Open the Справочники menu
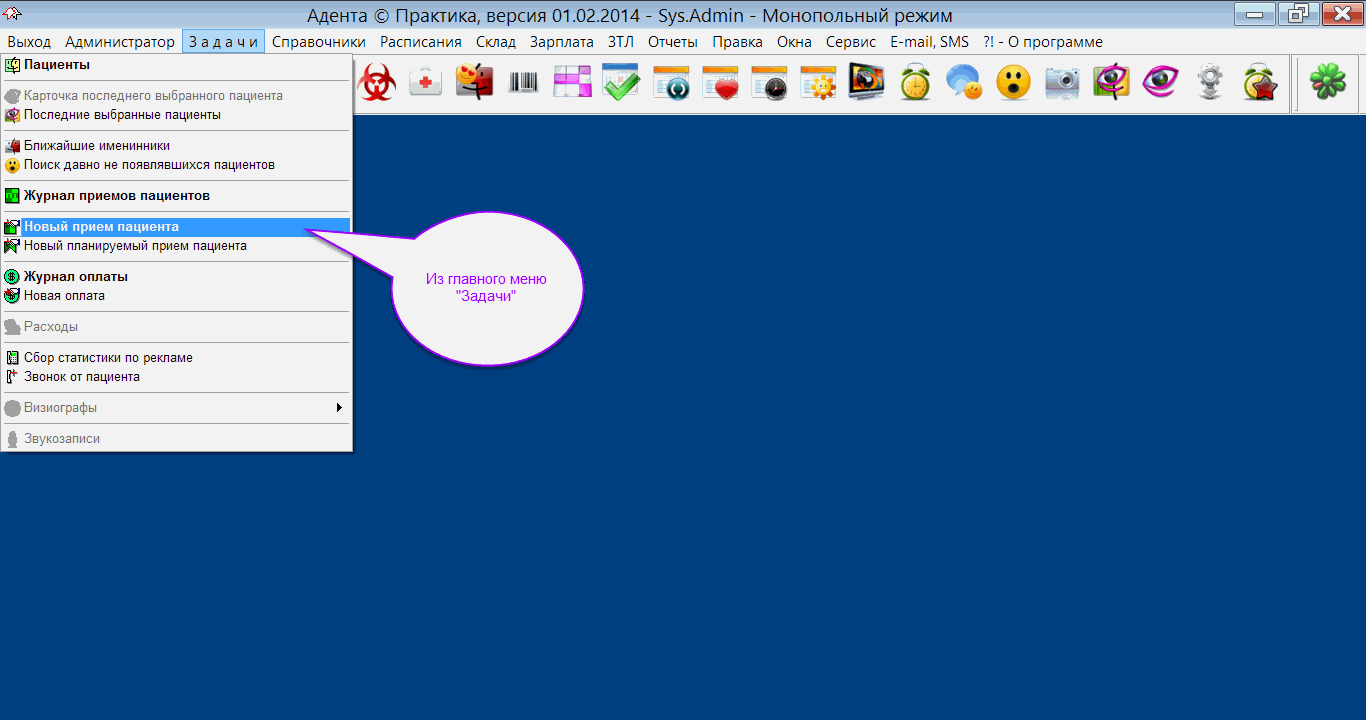Viewport: 1366px width, 720px height. click(318, 42)
